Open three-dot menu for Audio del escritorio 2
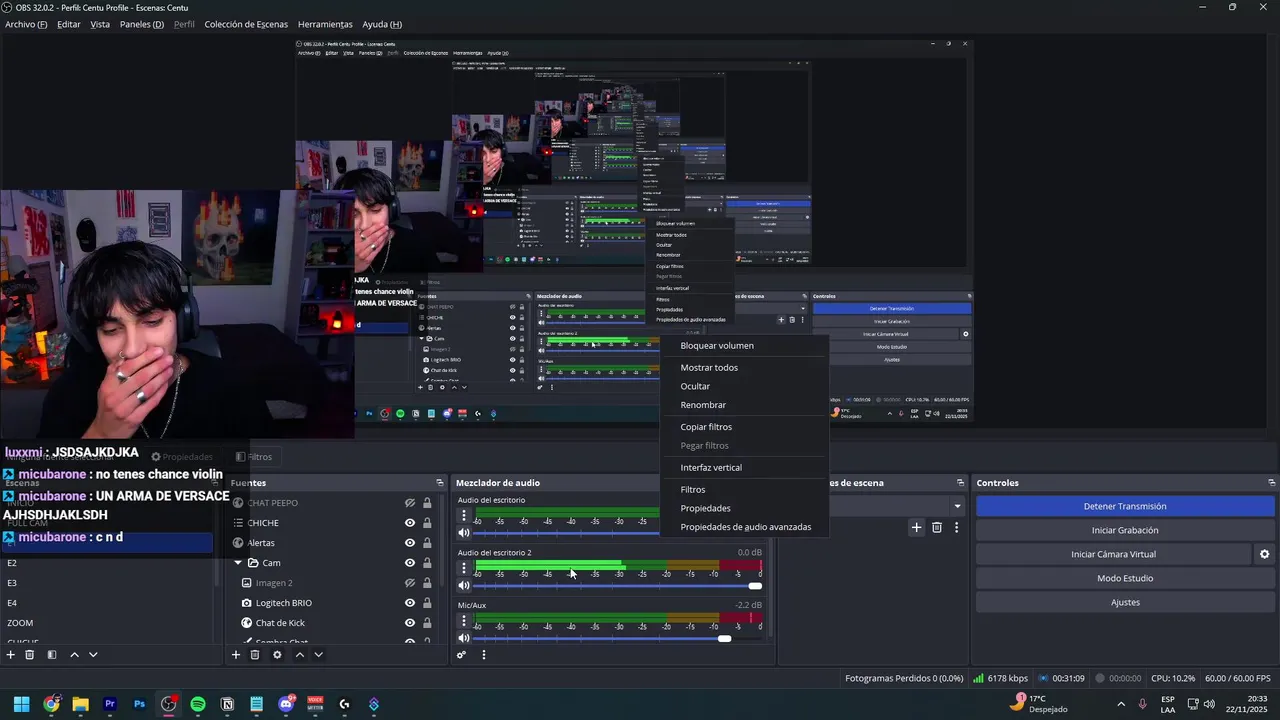Image resolution: width=1280 pixels, height=720 pixels. click(463, 568)
